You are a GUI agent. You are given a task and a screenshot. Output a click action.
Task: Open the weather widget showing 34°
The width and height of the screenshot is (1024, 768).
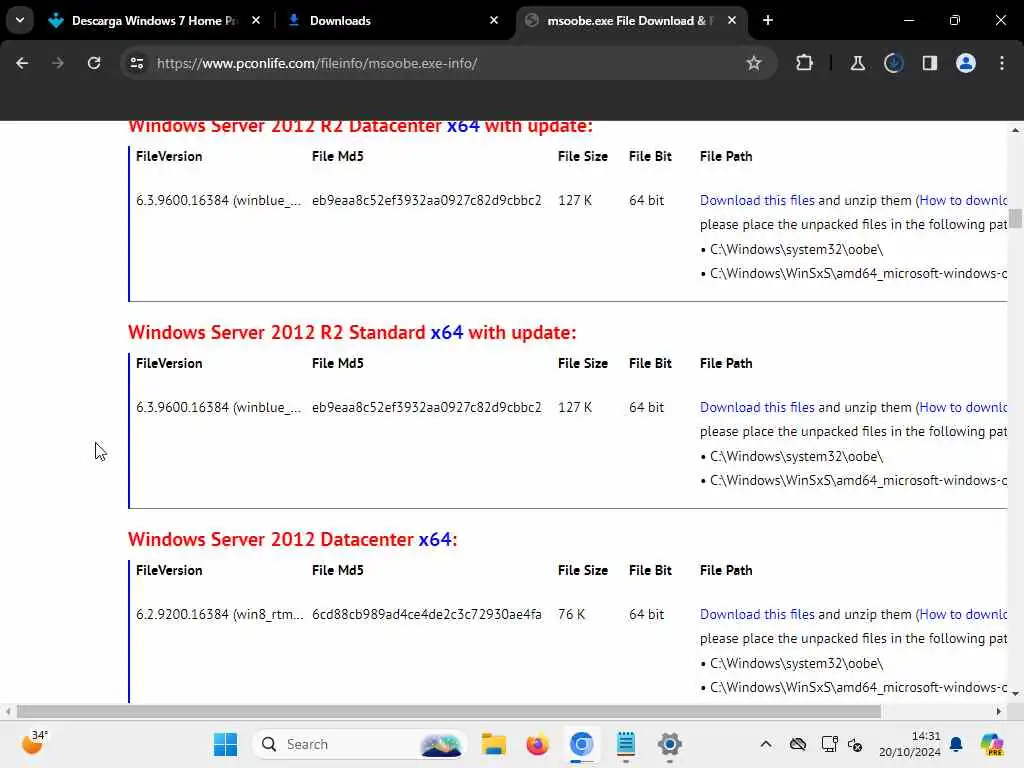point(34,743)
